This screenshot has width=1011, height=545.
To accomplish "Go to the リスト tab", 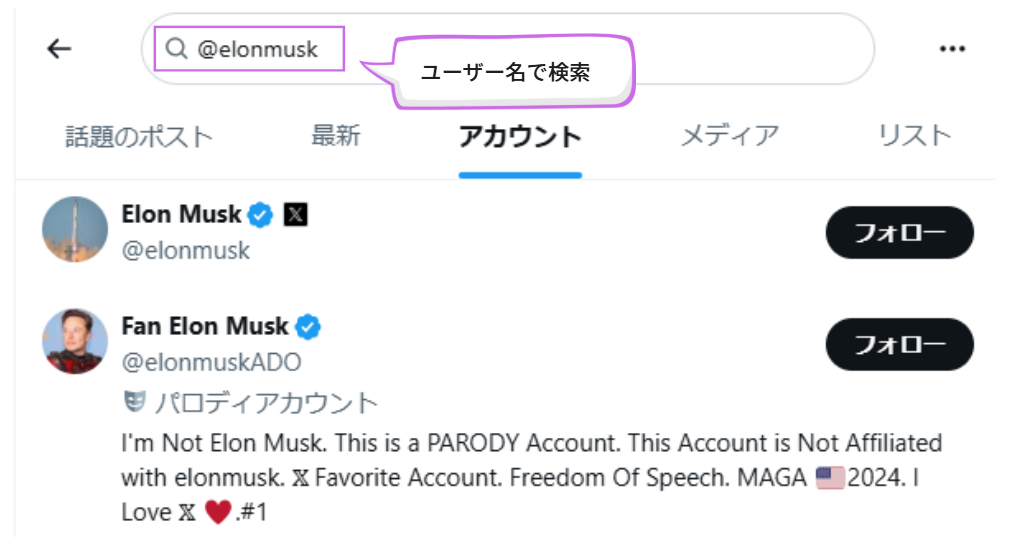I will point(914,136).
